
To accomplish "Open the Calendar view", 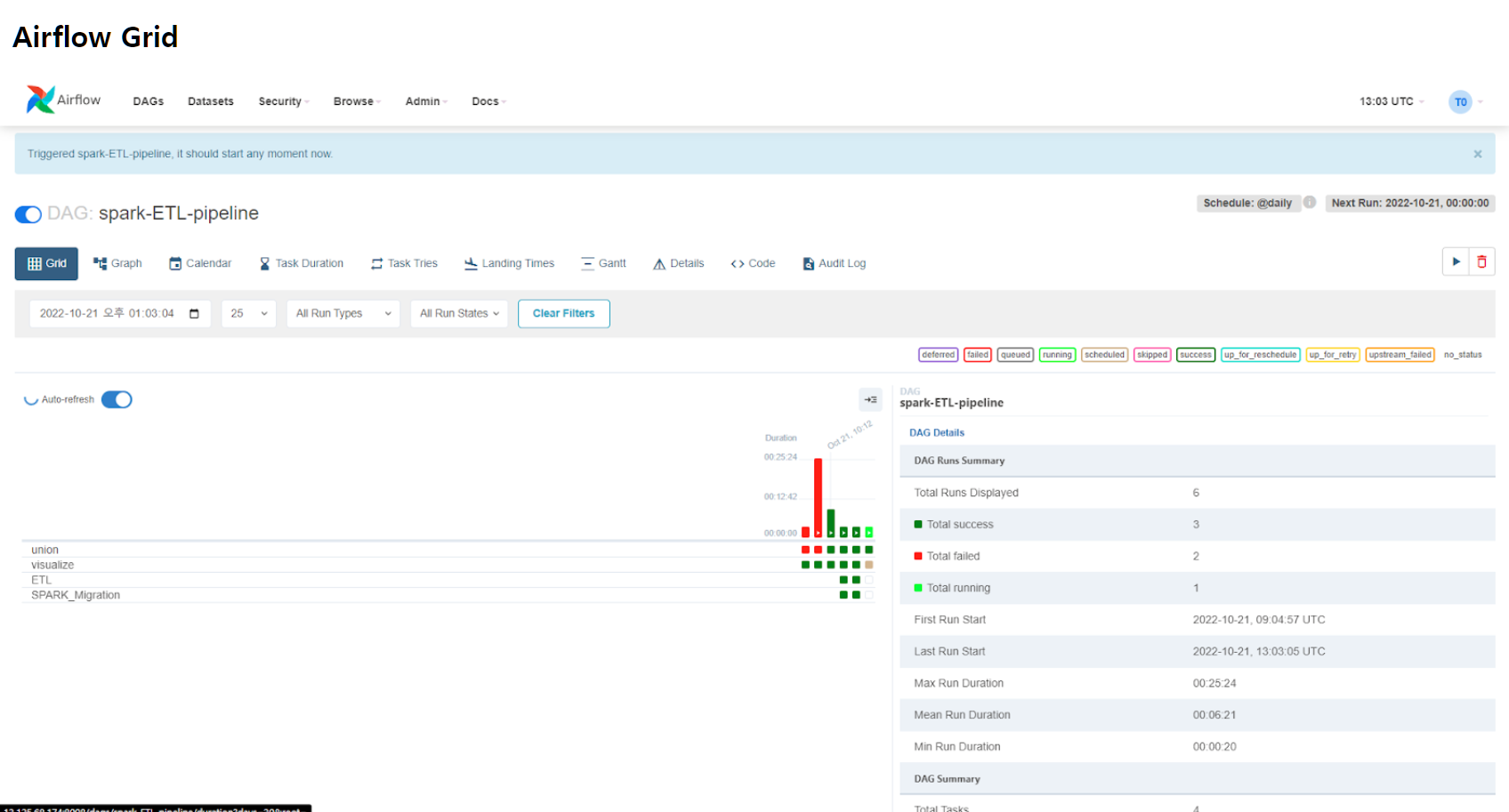I will 199,263.
